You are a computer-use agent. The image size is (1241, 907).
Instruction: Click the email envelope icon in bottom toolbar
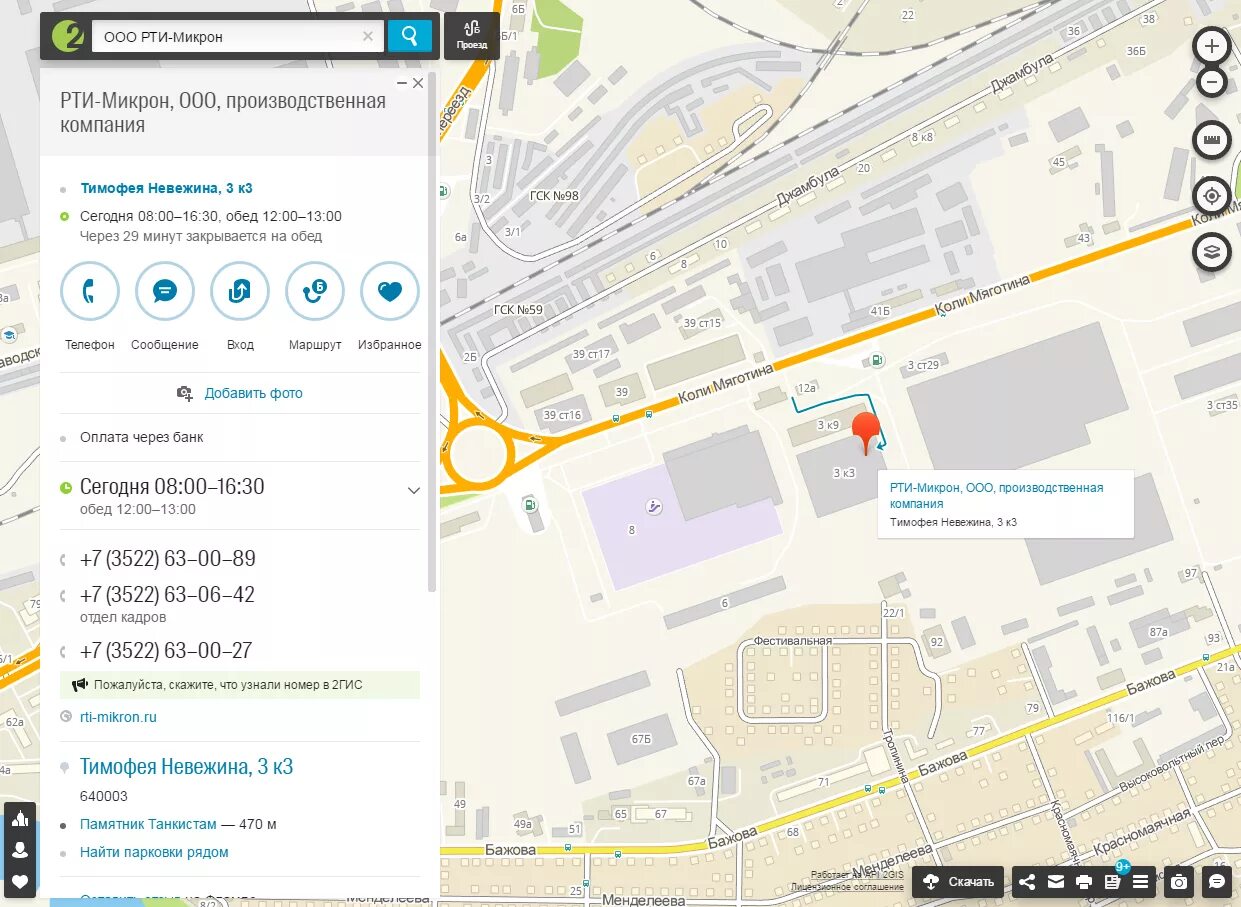[x=1055, y=881]
